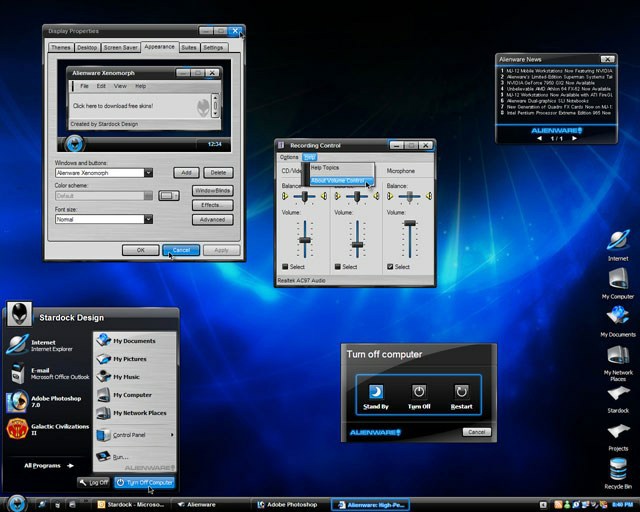
Task: Expand the Font size dropdown
Action: [148, 219]
